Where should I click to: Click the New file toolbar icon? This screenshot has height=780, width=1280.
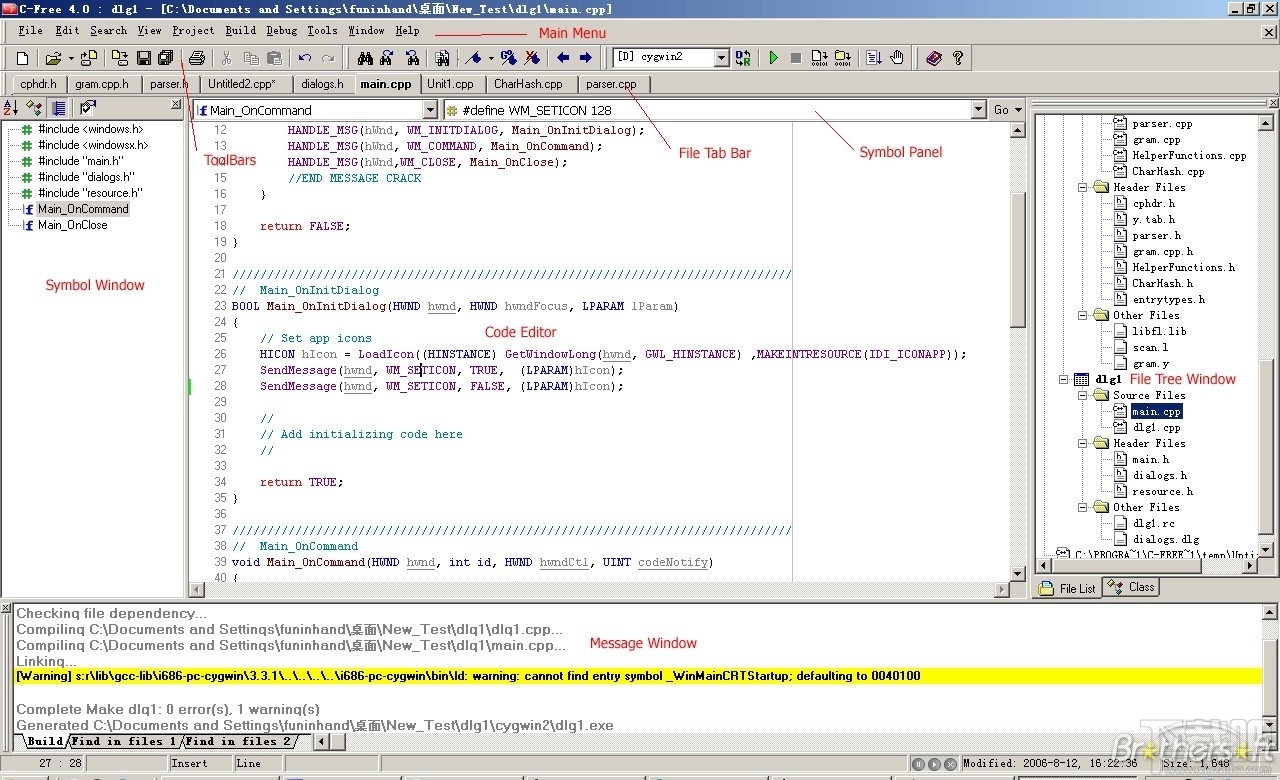click(x=22, y=58)
